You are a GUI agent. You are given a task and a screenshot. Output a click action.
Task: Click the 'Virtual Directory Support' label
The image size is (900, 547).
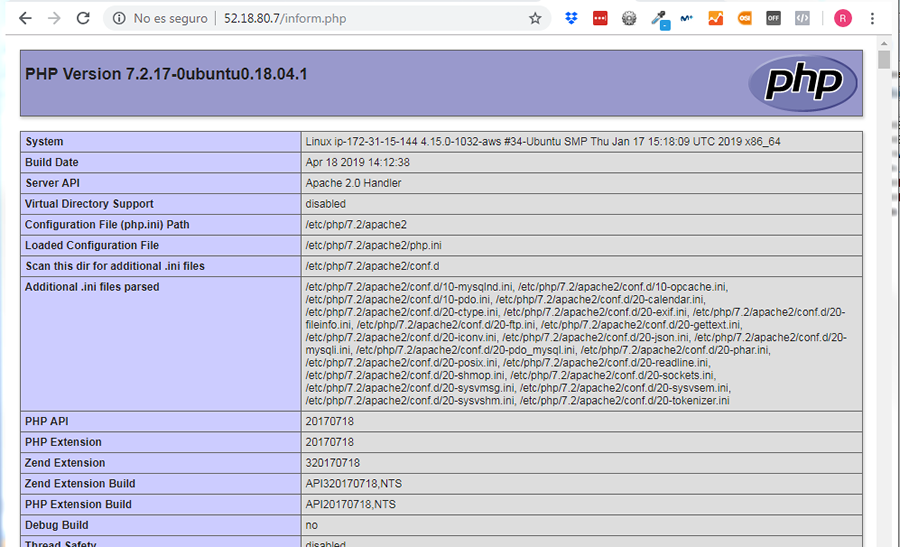coord(89,204)
